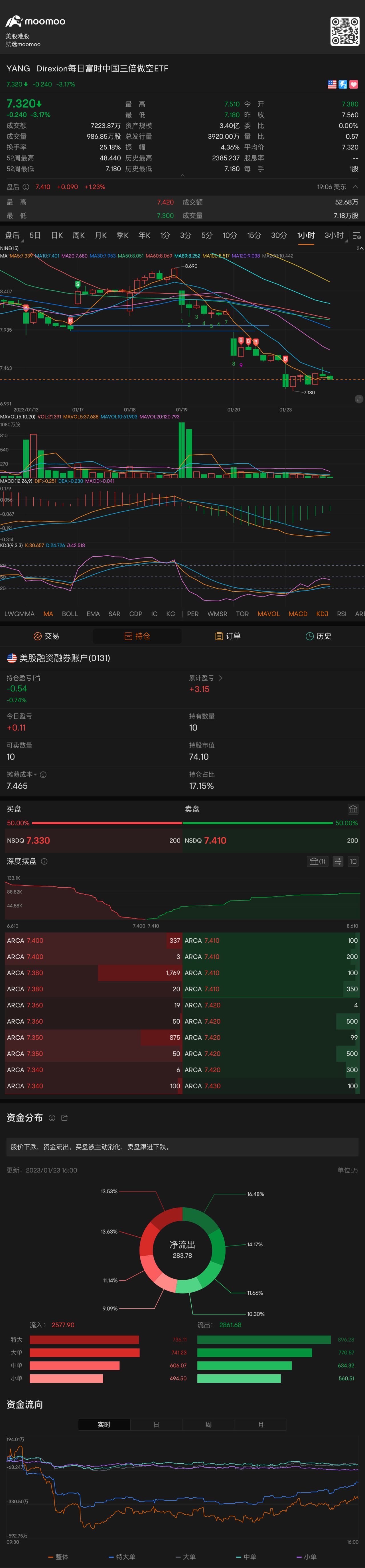Viewport: 365px width, 1568px height.
Task: Tap the US flag market icon
Action: click(332, 85)
